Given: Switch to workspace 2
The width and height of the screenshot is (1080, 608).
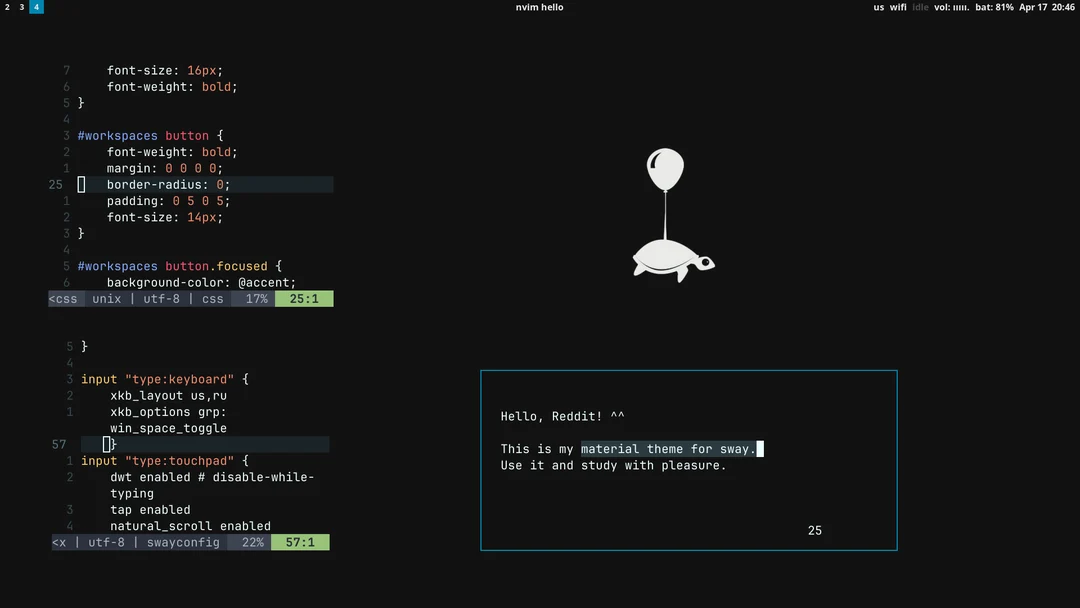Looking at the screenshot, I should tap(8, 7).
